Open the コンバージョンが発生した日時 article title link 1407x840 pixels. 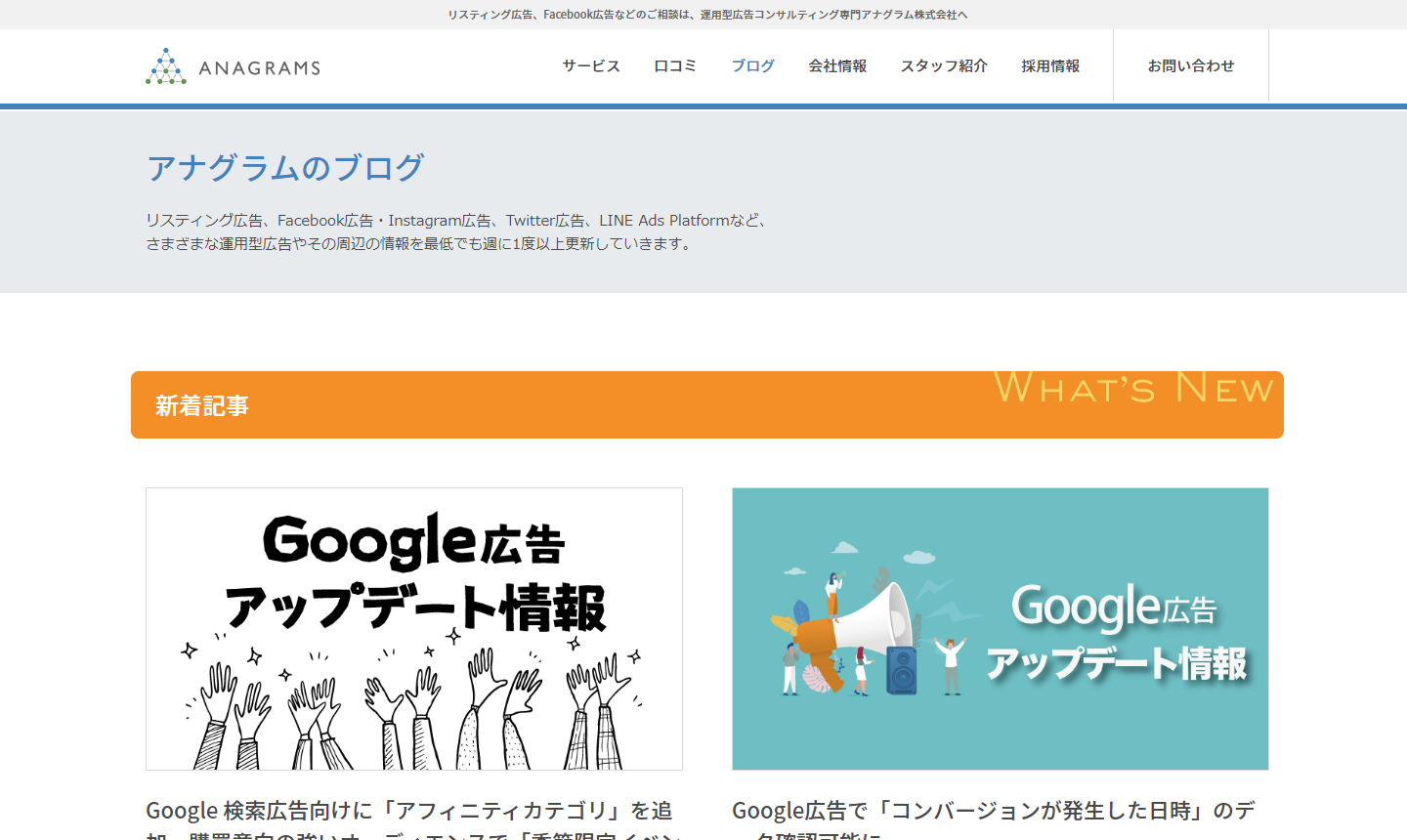(x=994, y=819)
